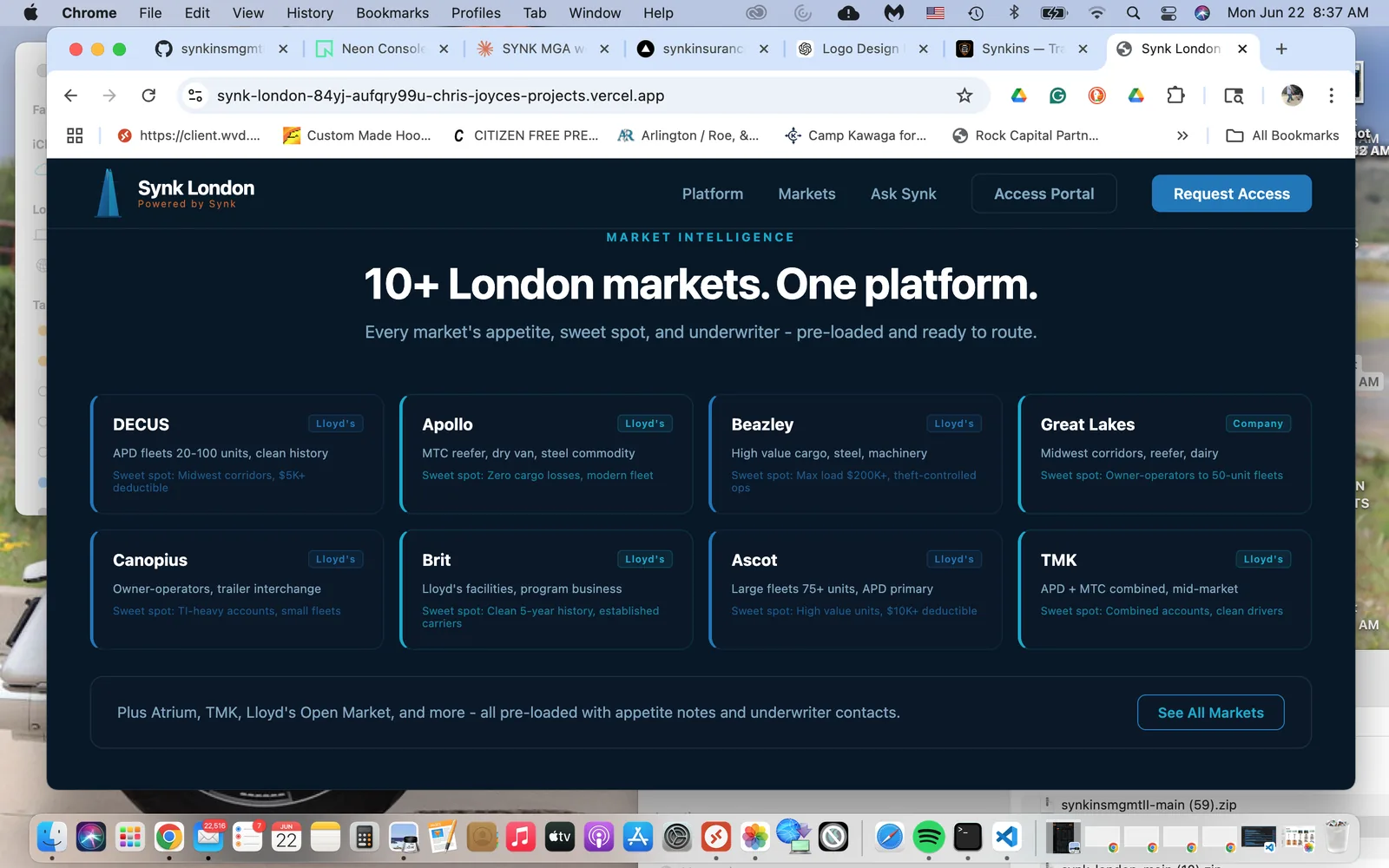Click the Access Portal button
1389x868 pixels.
point(1043,194)
